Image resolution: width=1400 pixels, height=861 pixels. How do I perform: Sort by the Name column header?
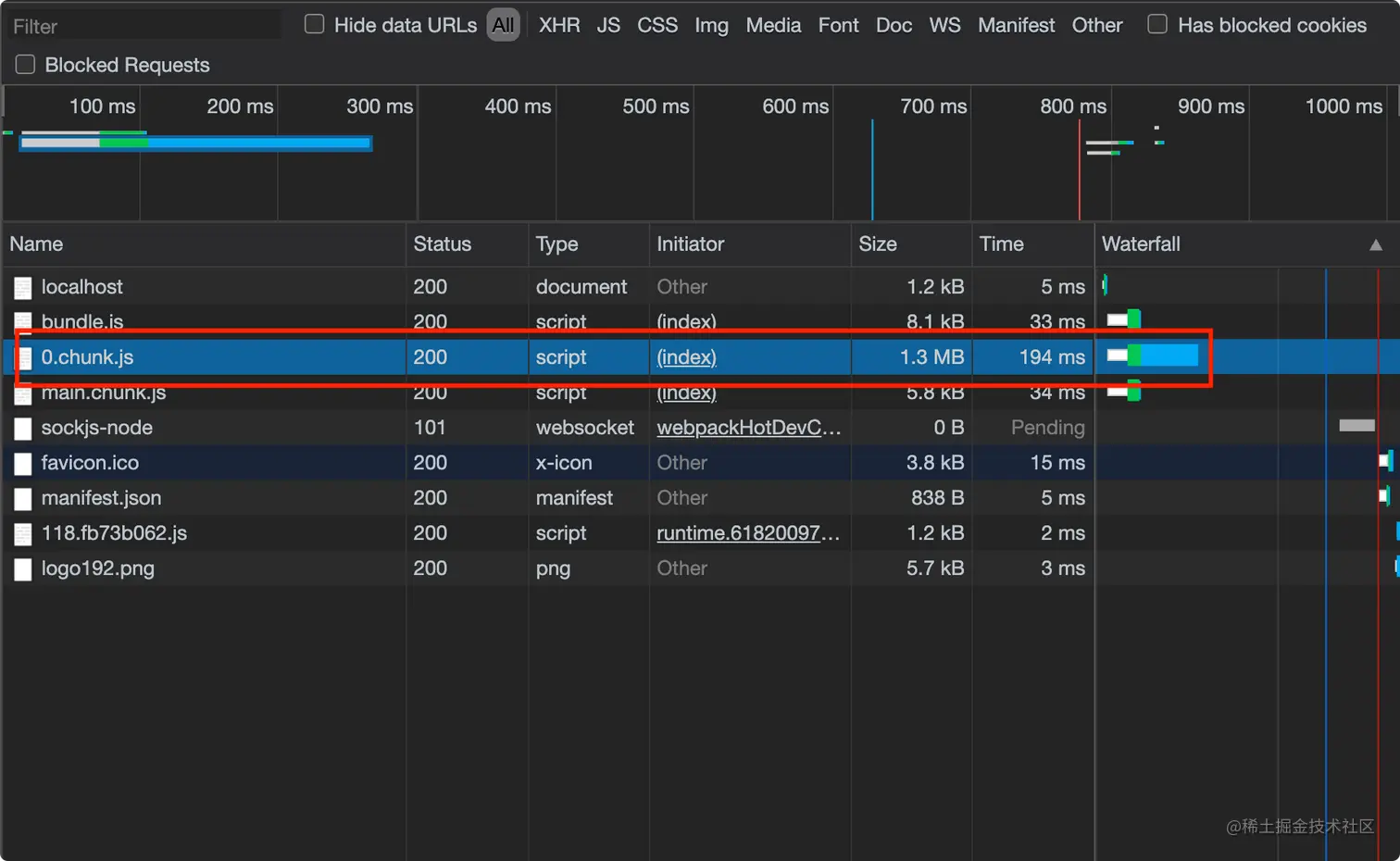pos(36,244)
